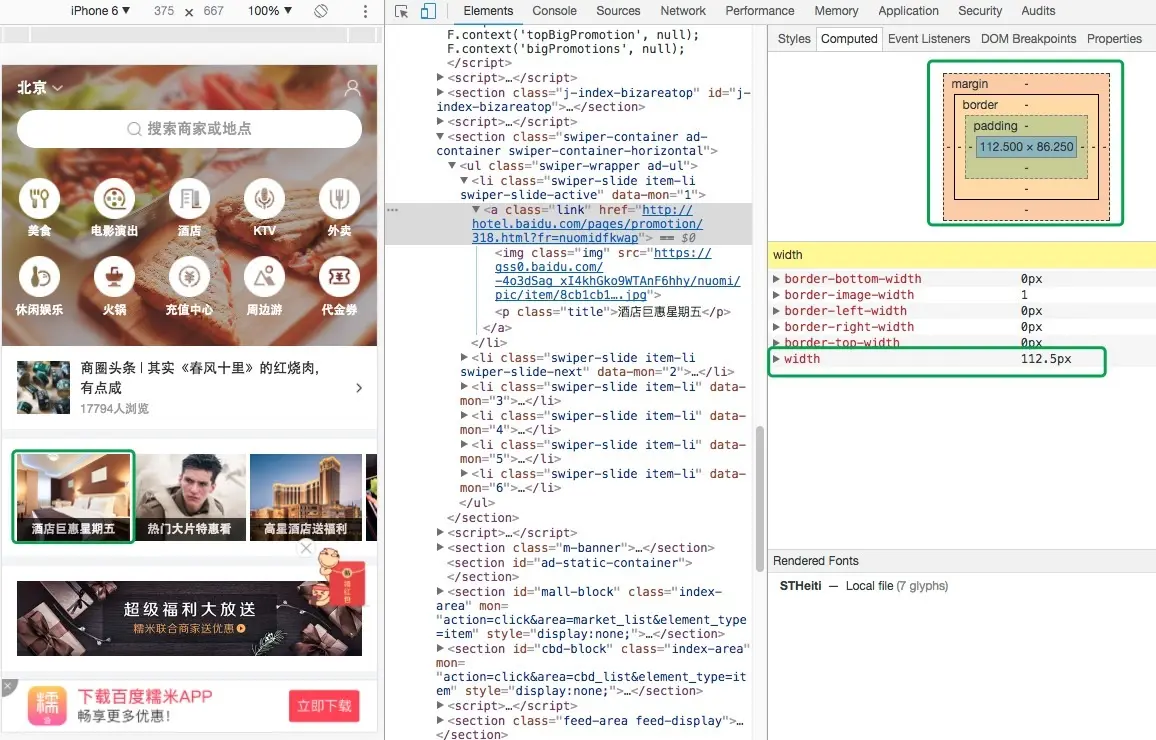Collapse the swiper-wrapper ad-ul list node
Viewport: 1156px width, 740px height.
click(452, 166)
